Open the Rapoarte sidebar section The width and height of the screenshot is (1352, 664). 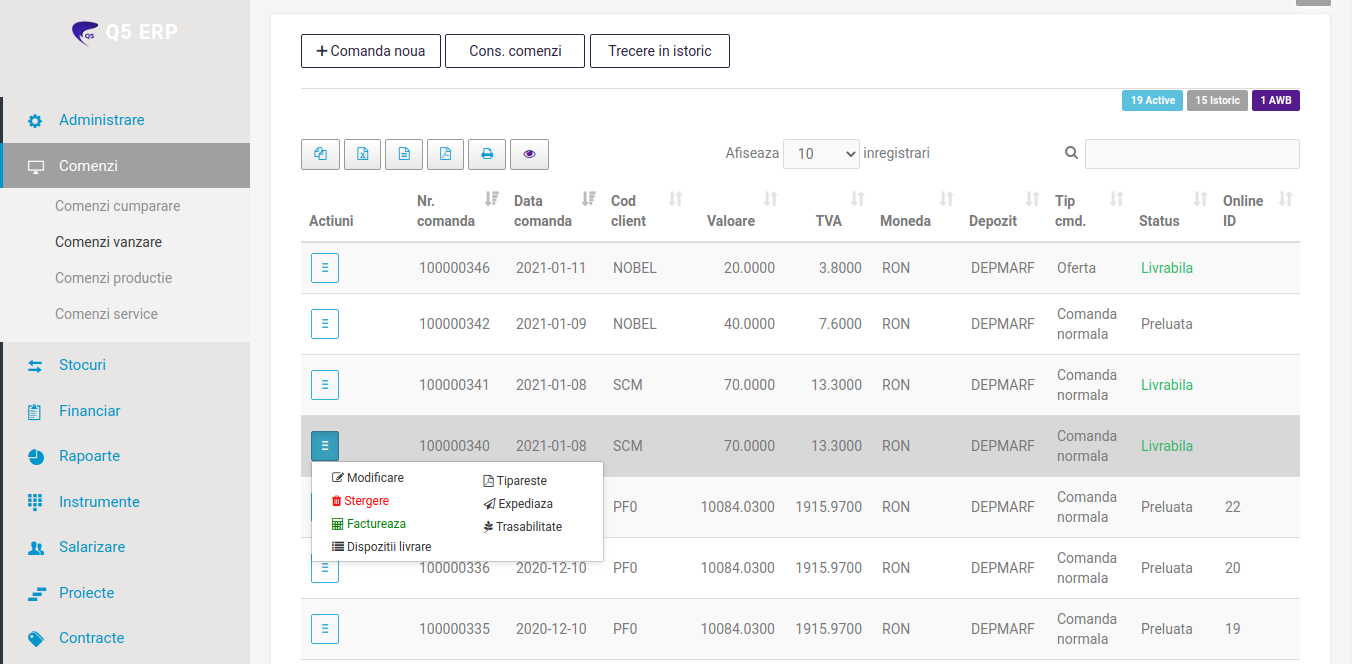coord(89,456)
